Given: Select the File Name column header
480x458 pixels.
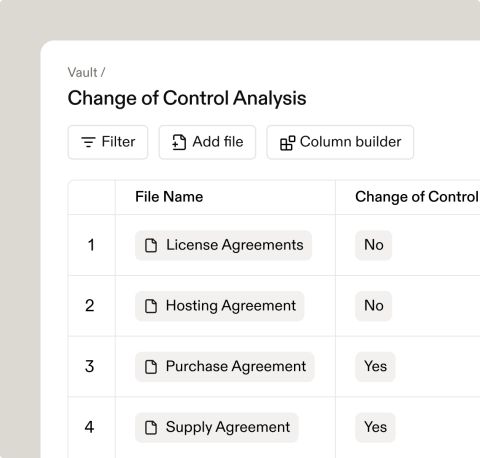Looking at the screenshot, I should (x=169, y=197).
